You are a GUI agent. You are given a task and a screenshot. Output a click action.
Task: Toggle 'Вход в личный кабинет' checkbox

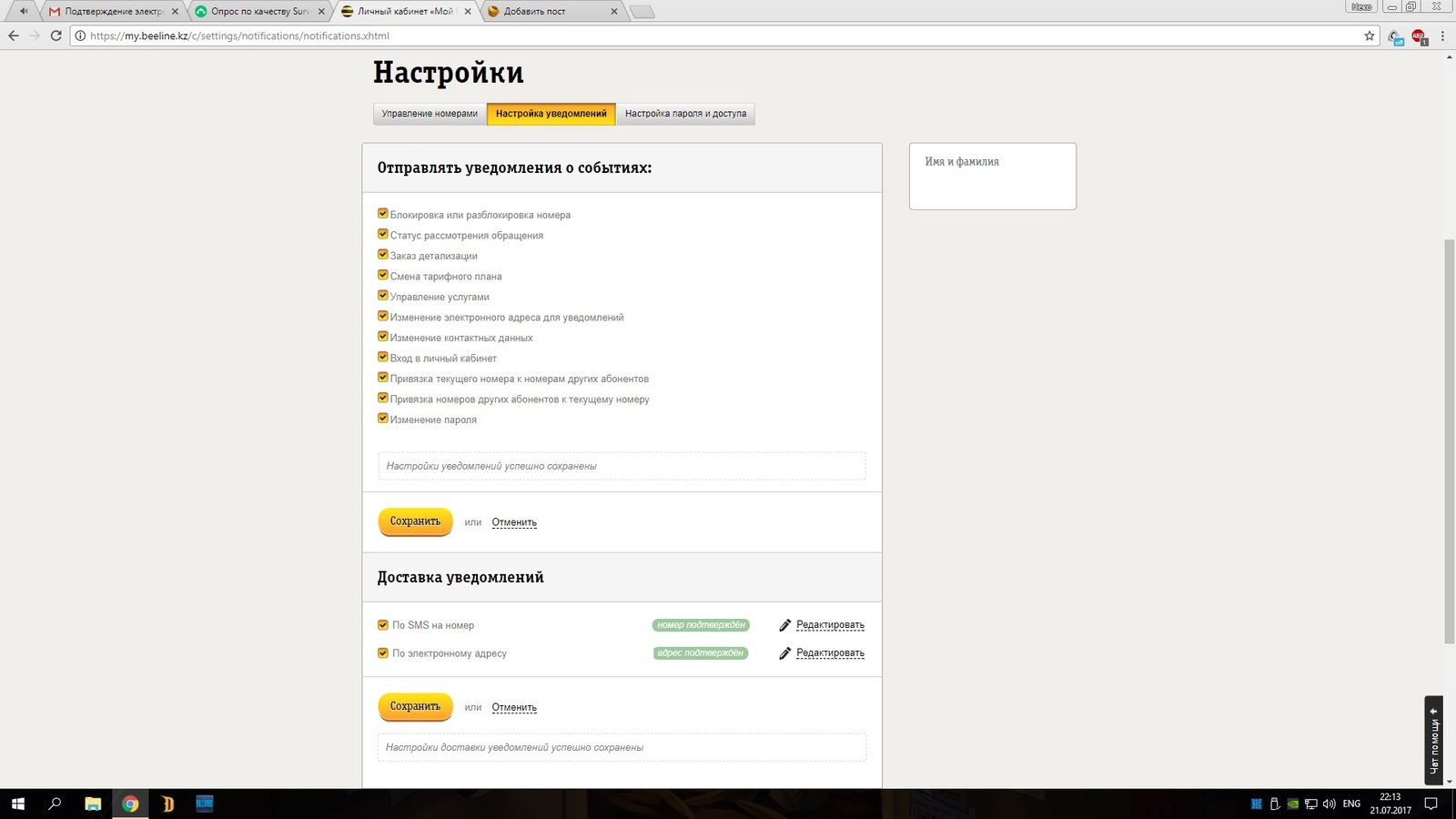383,357
